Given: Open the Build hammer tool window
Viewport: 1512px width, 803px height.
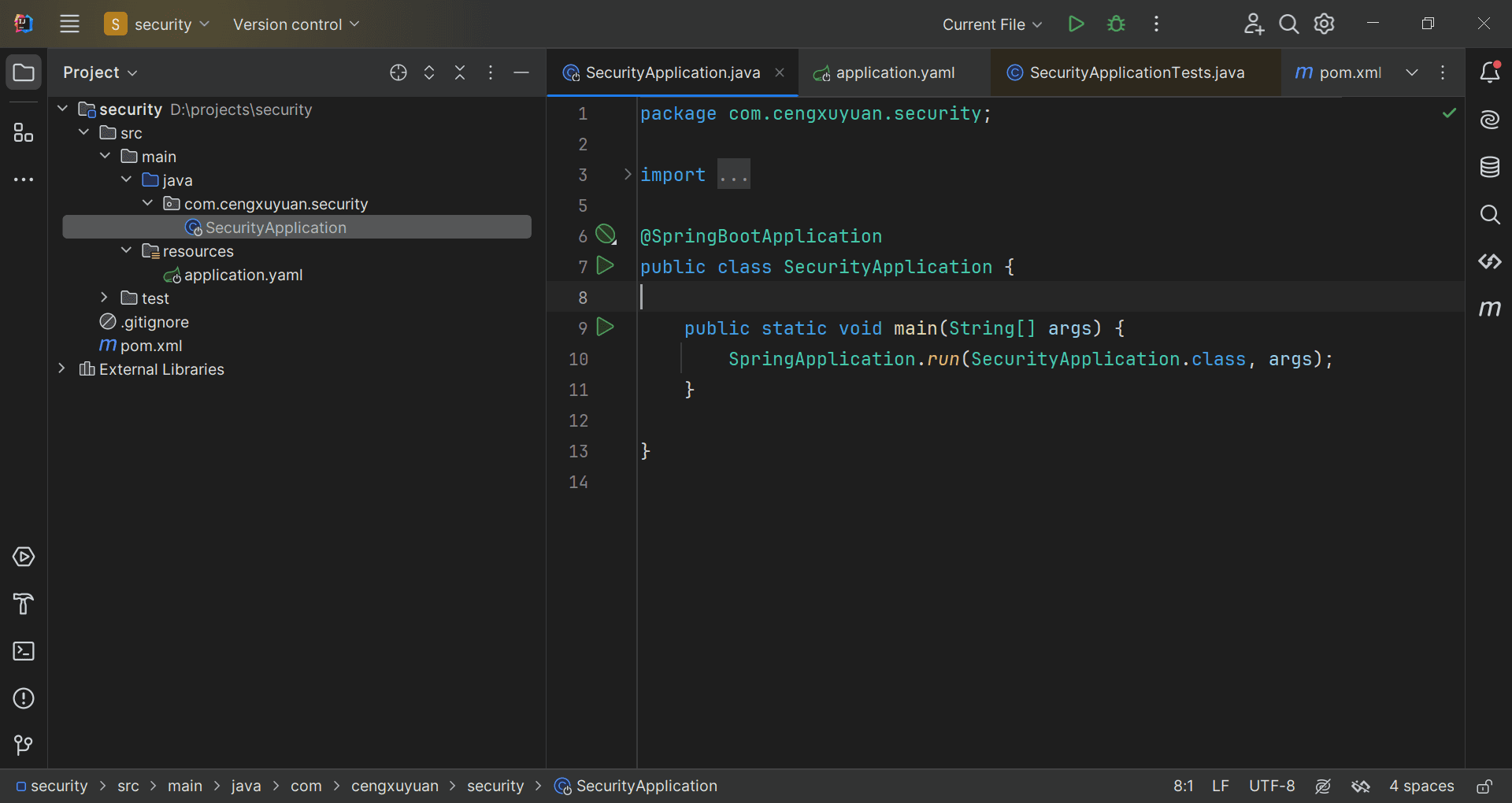Looking at the screenshot, I should (24, 604).
